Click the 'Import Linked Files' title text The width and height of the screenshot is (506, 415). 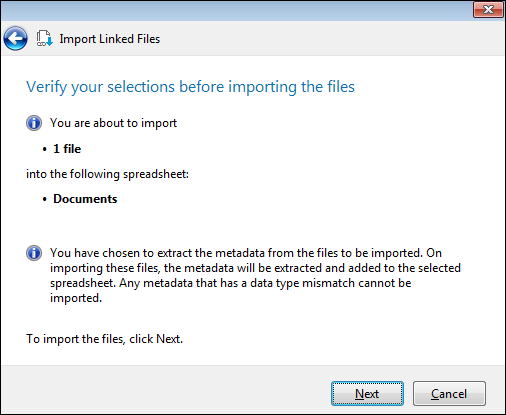pos(110,39)
